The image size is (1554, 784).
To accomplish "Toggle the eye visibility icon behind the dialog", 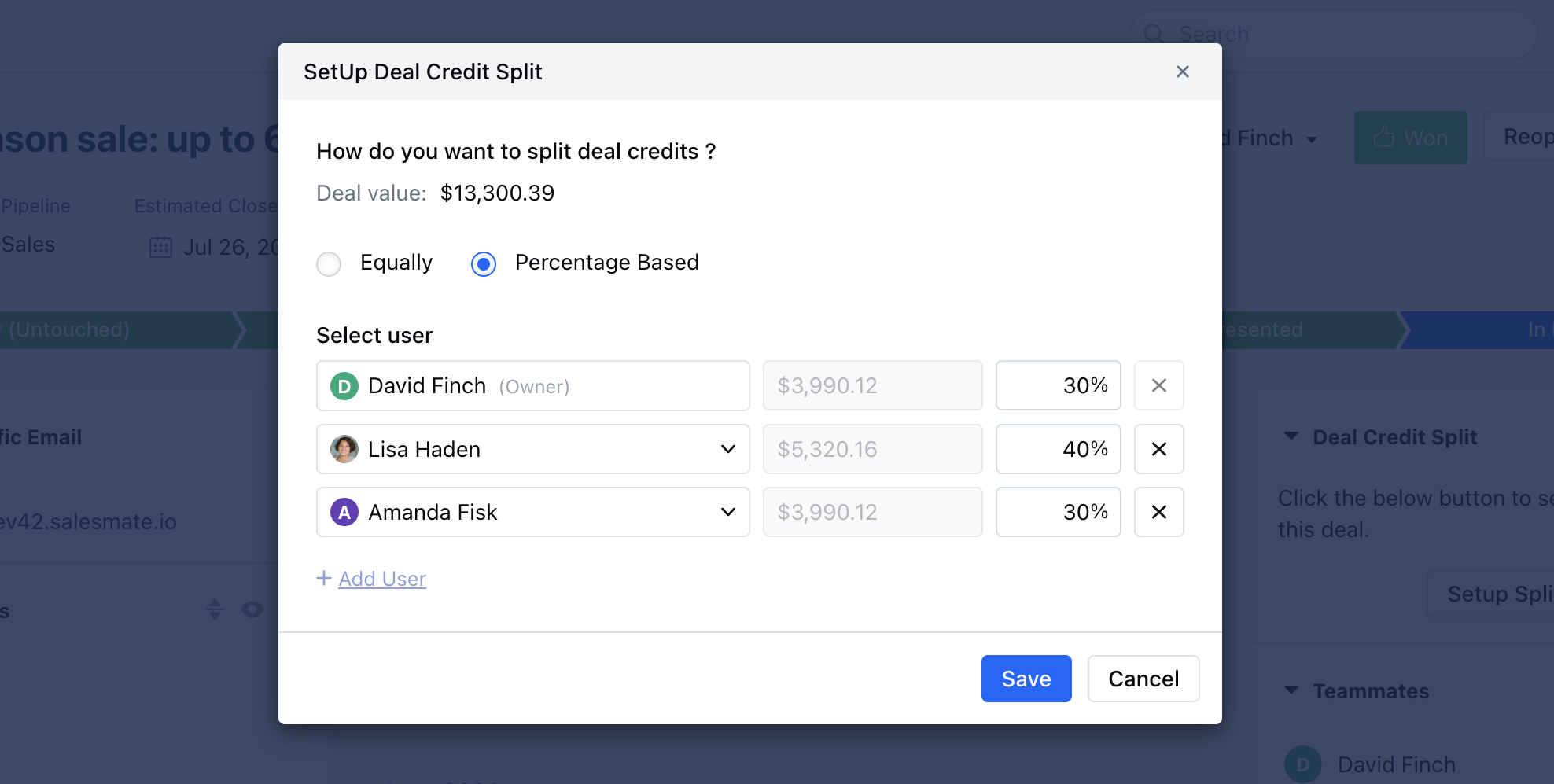I will 252,609.
